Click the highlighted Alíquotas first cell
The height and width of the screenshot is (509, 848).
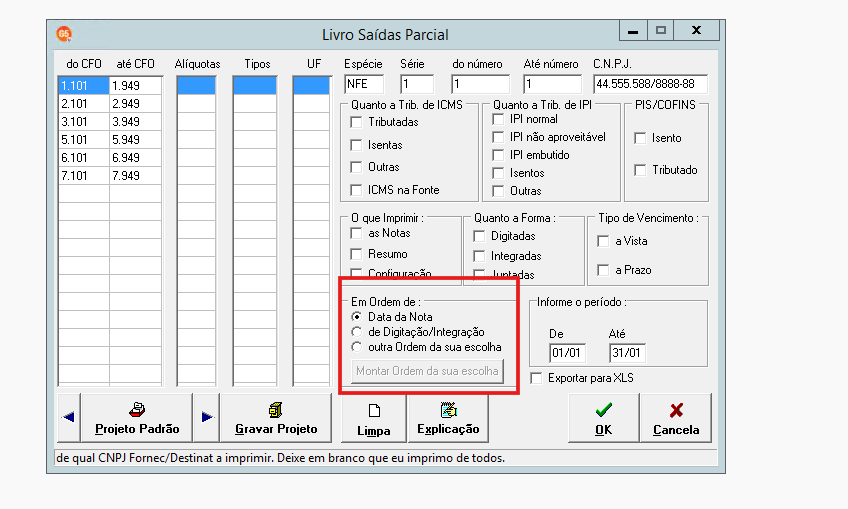(196, 85)
